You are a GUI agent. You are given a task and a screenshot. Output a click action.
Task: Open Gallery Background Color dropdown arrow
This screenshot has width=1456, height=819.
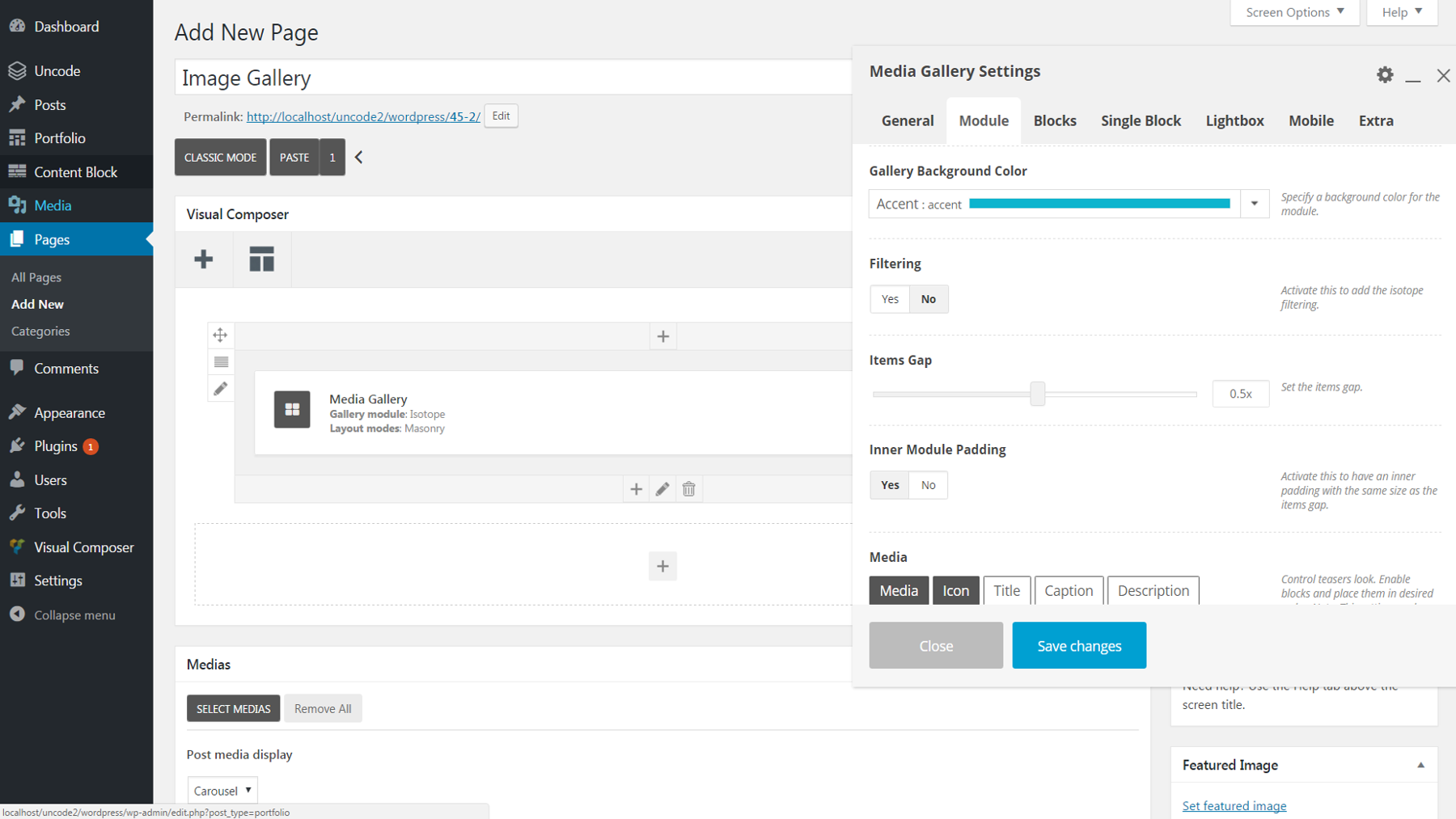1255,204
